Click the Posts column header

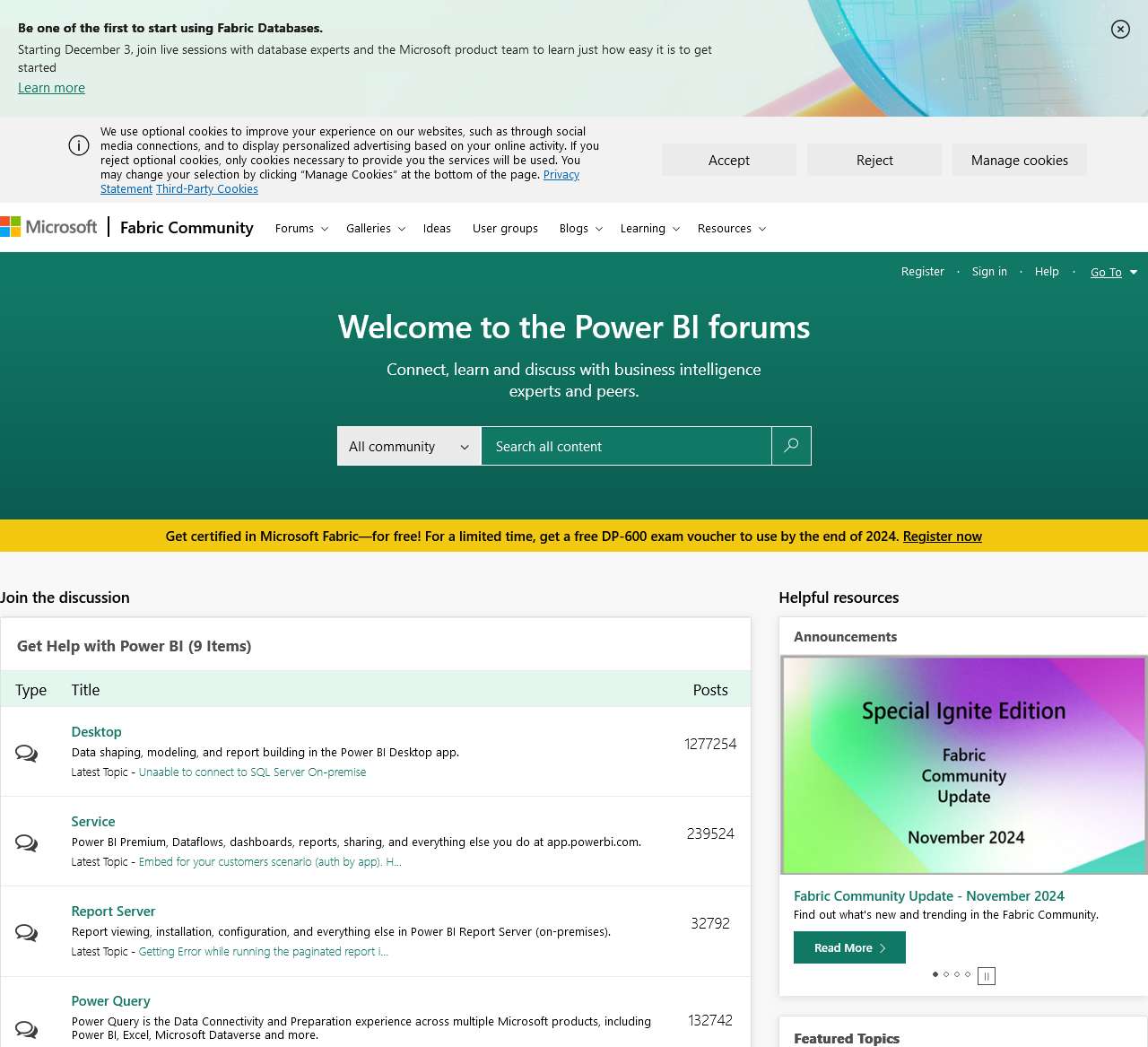pos(710,690)
